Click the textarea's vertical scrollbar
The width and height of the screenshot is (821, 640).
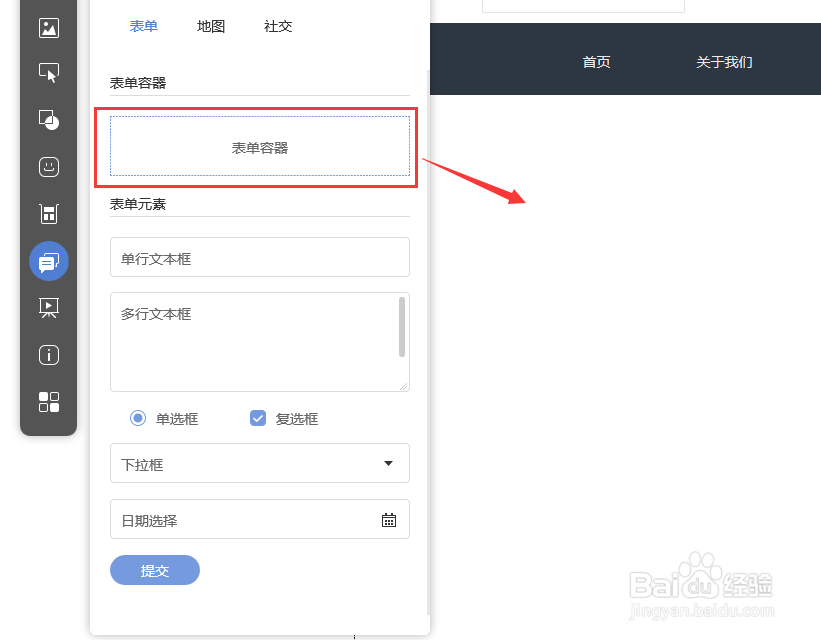point(402,327)
